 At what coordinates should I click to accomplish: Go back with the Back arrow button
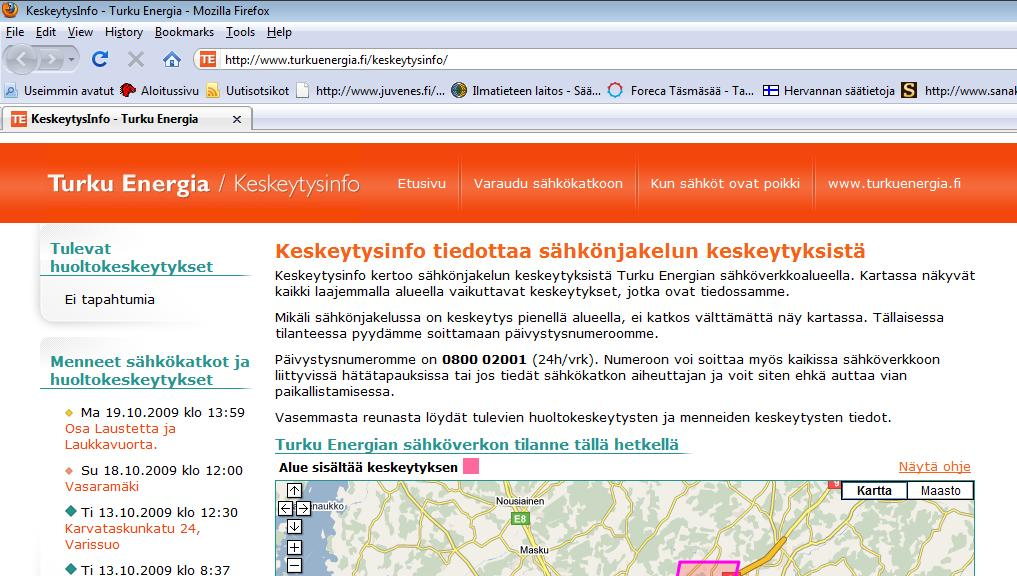(x=21, y=60)
